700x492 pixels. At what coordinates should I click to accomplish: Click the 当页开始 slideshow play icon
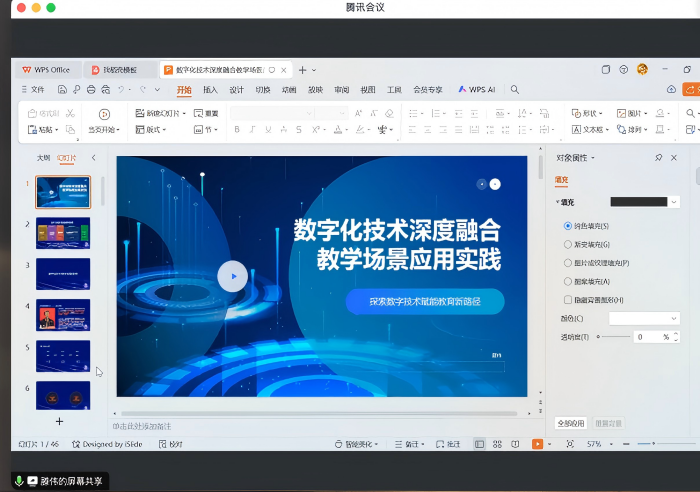[x=103, y=115]
